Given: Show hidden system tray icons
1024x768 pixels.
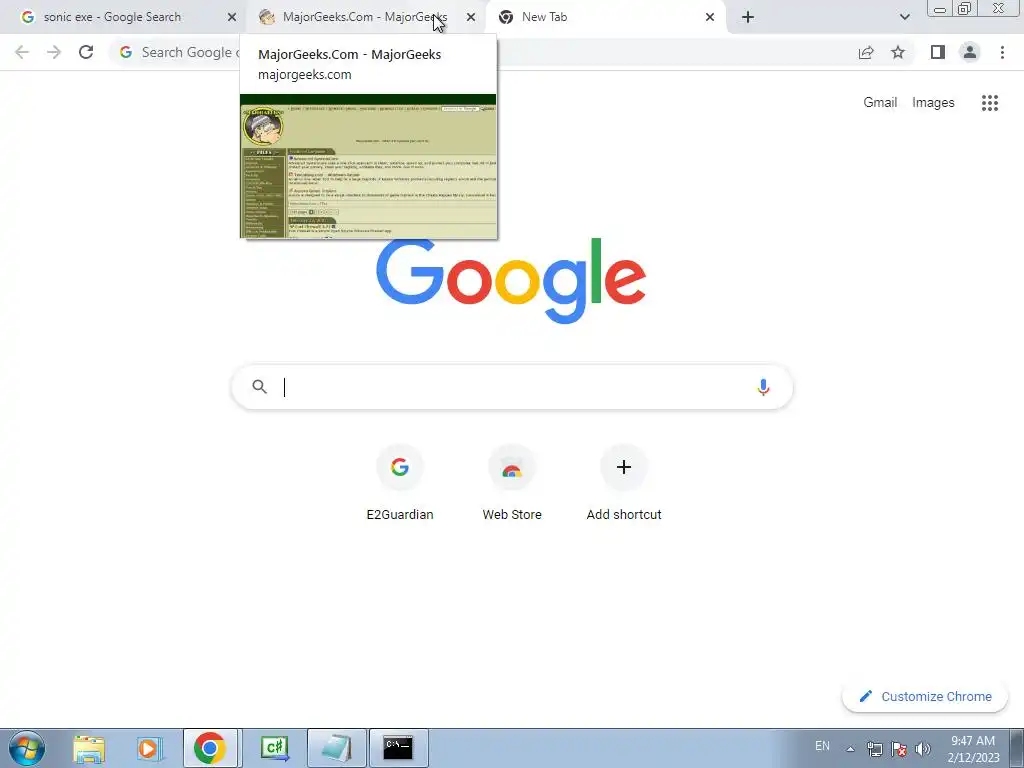Looking at the screenshot, I should [x=850, y=749].
